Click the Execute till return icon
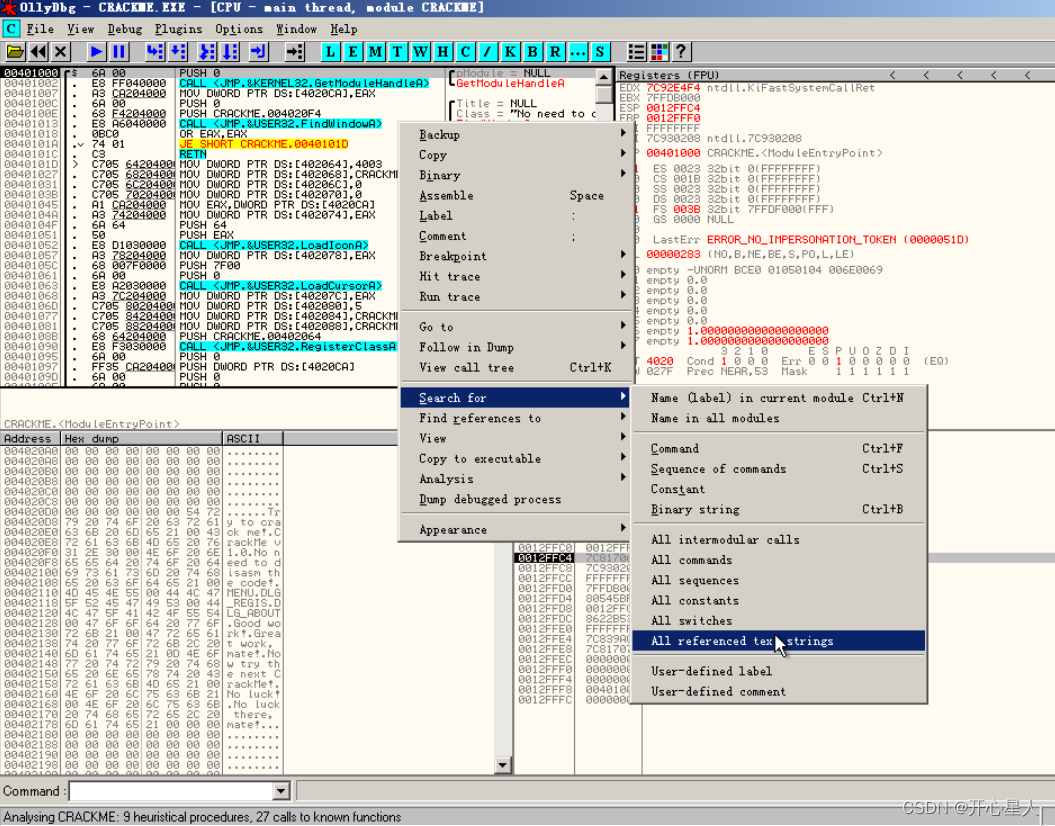Screen dimensions: 1055x826 tap(259, 52)
